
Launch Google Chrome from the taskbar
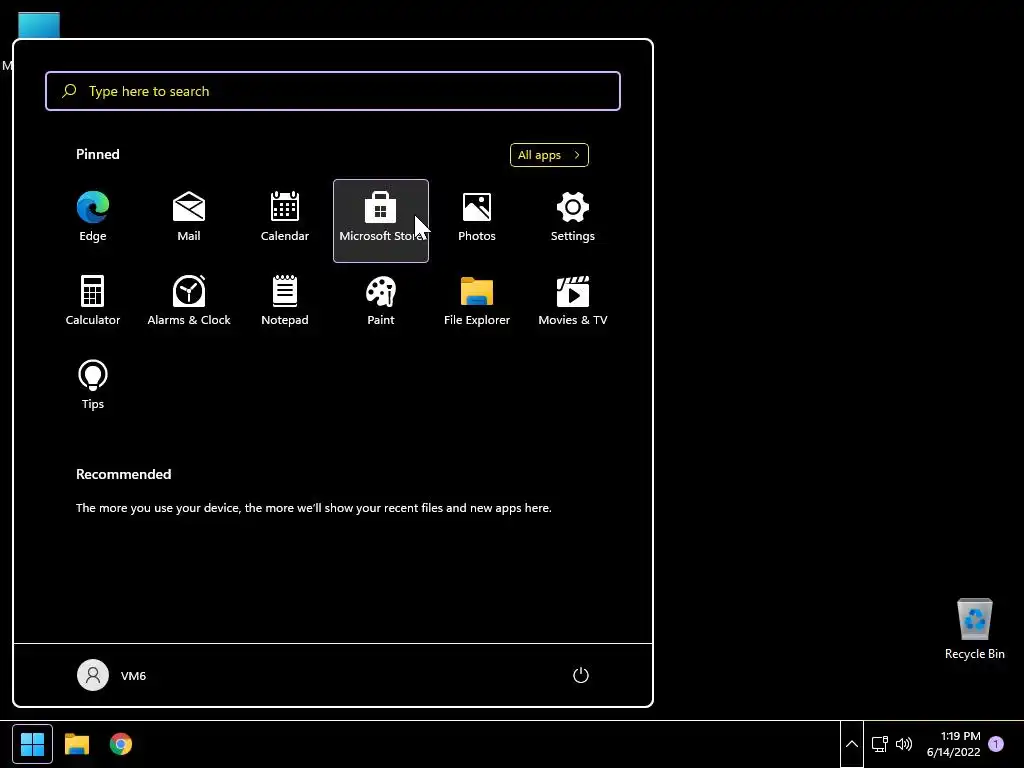(121, 744)
